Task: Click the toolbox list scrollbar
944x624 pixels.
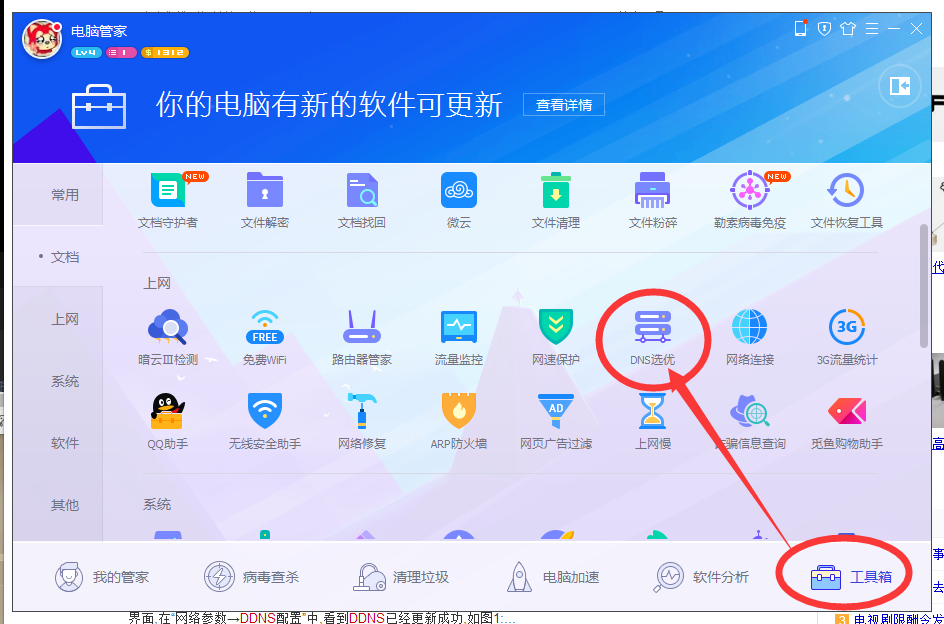Action: point(924,285)
